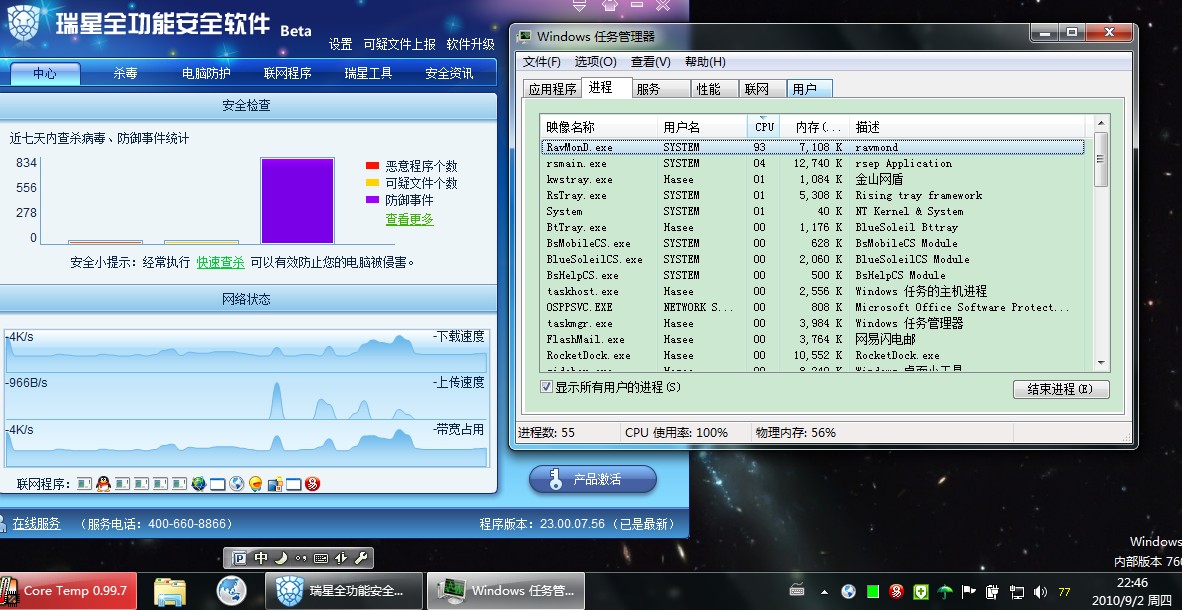Click the volume speaker tray icon
Image resolution: width=1182 pixels, height=610 pixels.
1041,592
